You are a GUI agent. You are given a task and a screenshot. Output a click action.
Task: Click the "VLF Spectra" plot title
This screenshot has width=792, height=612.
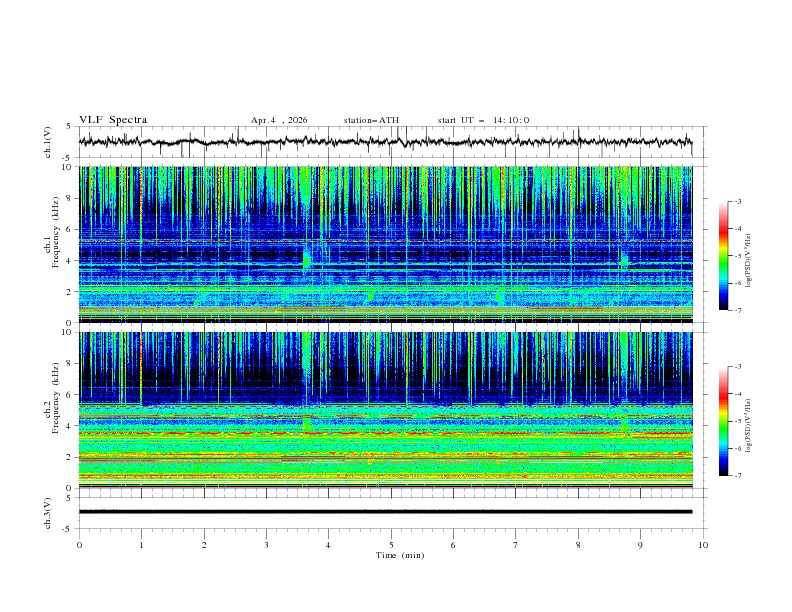coord(113,120)
